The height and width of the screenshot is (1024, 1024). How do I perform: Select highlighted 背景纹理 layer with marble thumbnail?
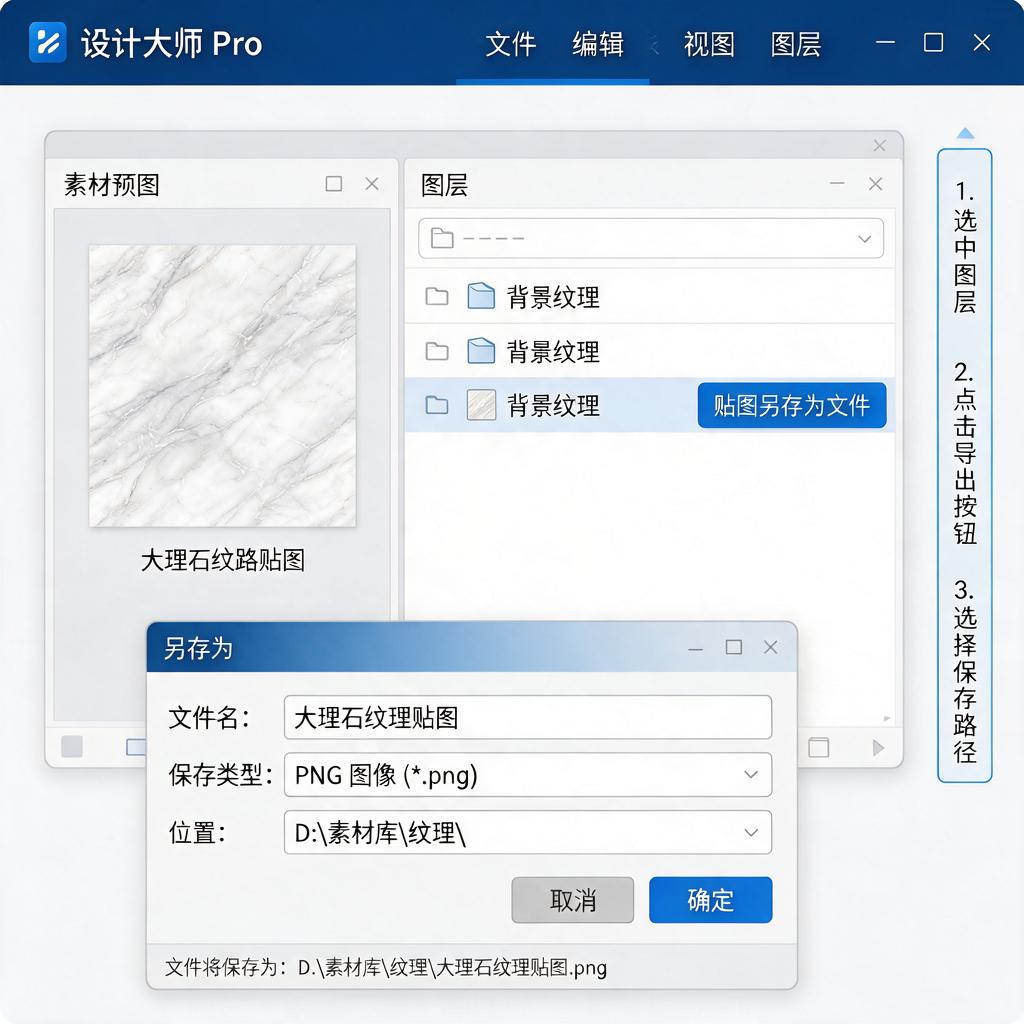(650, 405)
